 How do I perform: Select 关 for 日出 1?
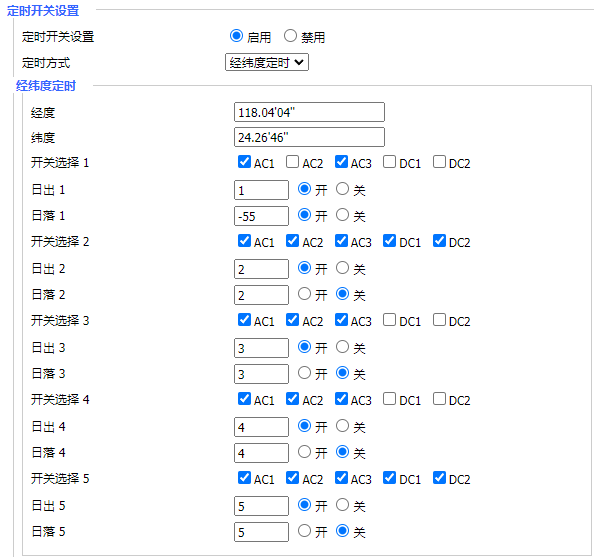[x=342, y=189]
